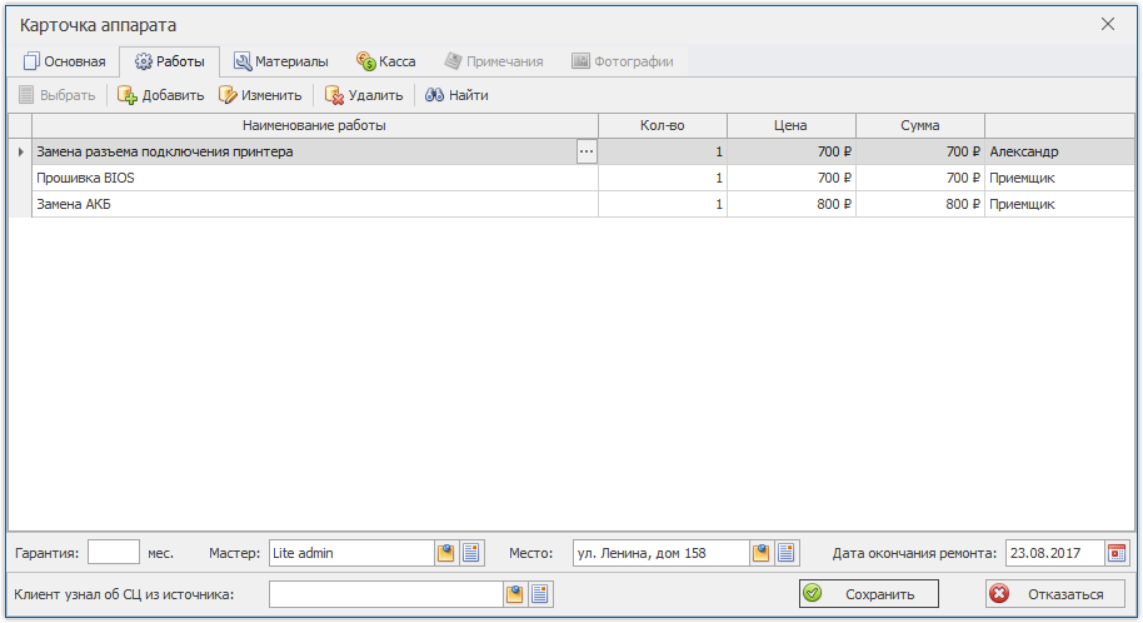Viewport: 1143px width, 623px height.
Task: Click the Сохранить button
Action: (x=869, y=594)
